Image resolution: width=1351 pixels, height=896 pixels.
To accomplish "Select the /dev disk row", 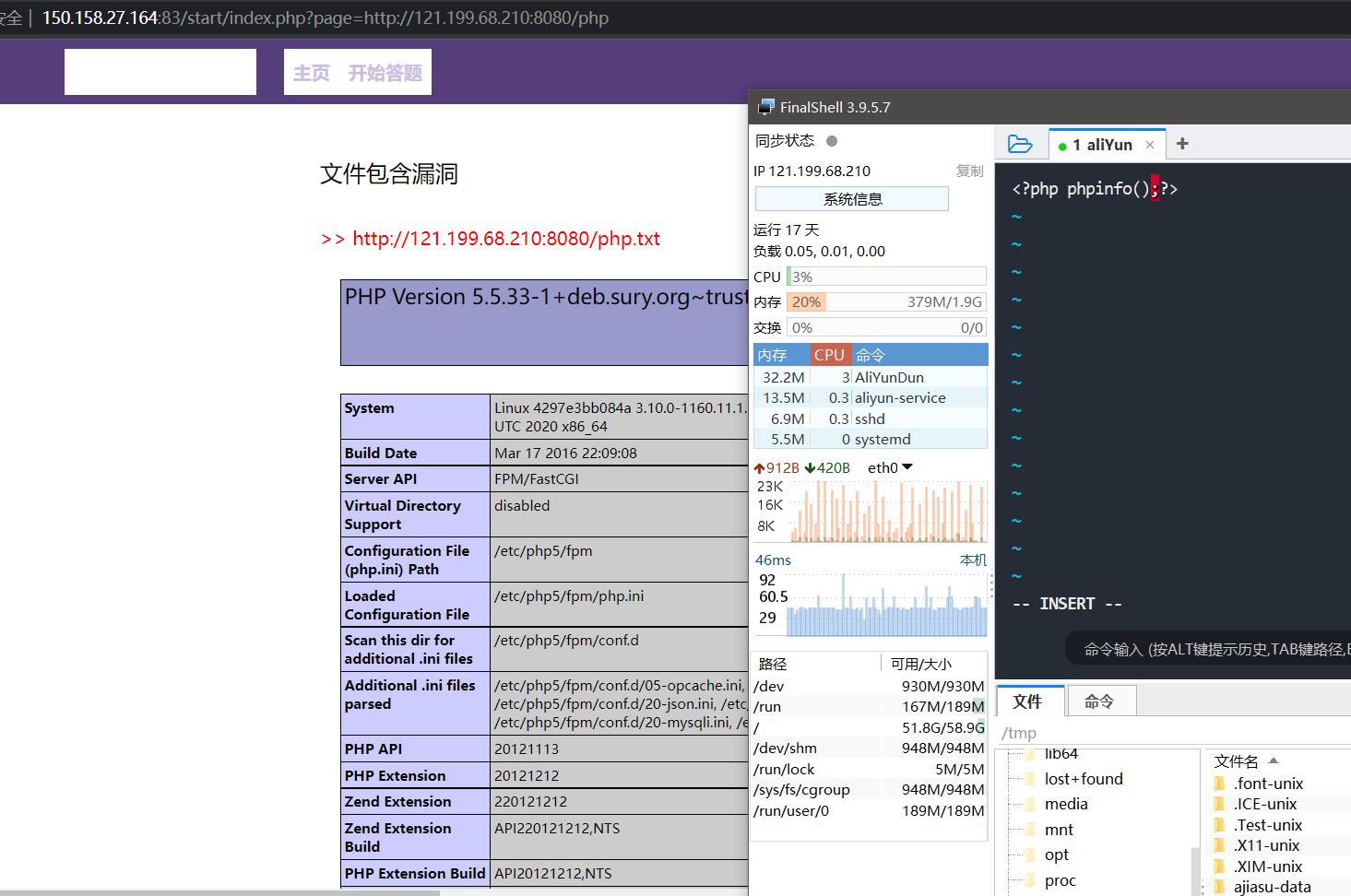I will (869, 686).
